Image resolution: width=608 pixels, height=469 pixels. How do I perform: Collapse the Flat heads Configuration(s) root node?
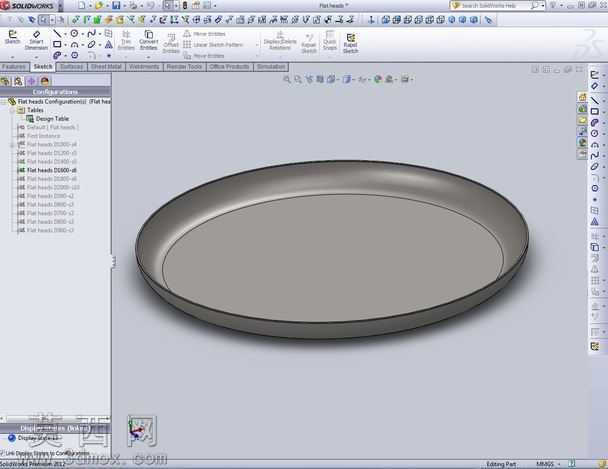(x=4, y=102)
